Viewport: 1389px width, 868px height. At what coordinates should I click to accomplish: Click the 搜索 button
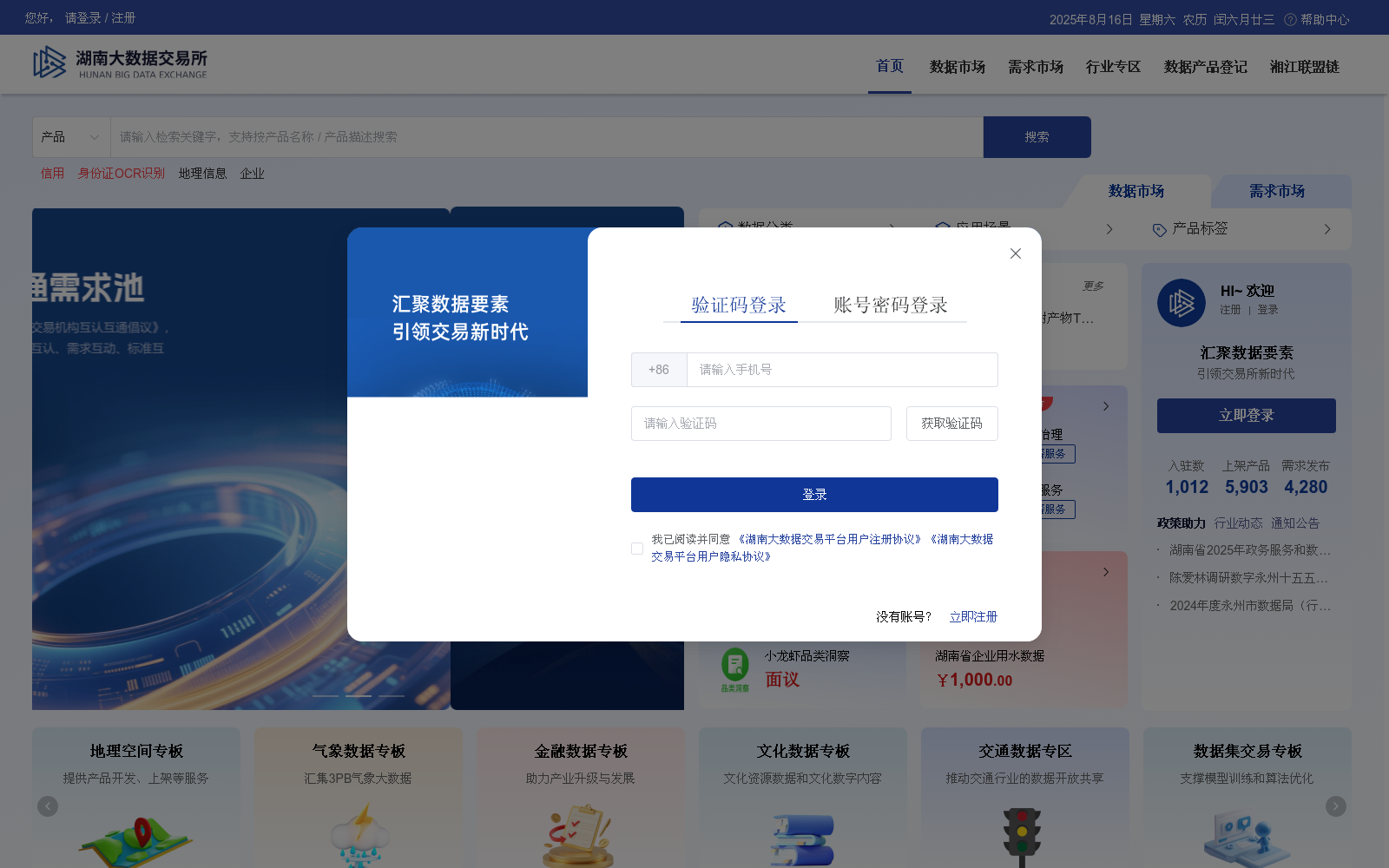[x=1037, y=137]
